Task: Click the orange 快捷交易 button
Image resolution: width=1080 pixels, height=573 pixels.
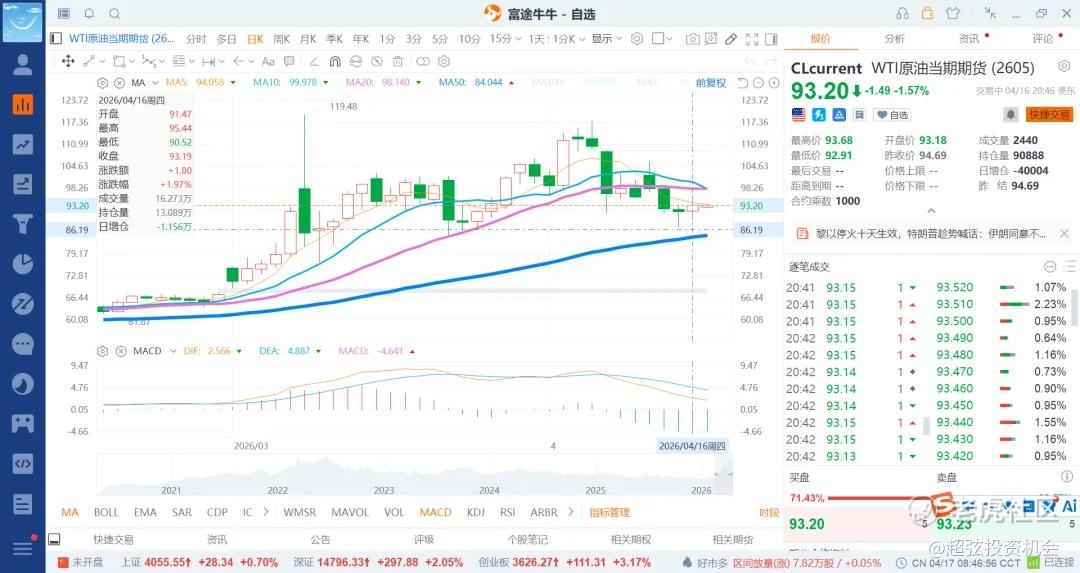Action: (x=1049, y=114)
